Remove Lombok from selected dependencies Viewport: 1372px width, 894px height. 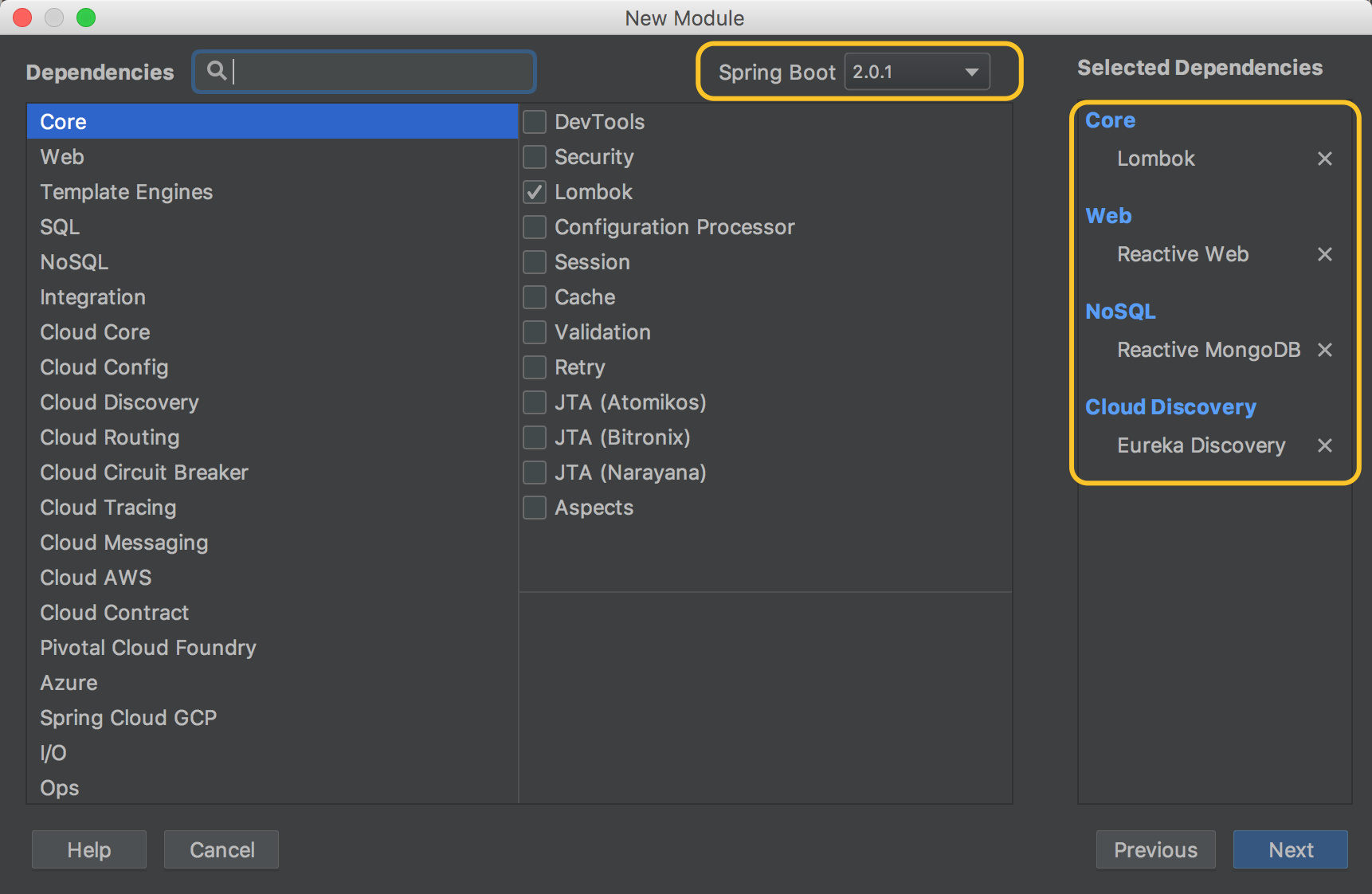(1324, 159)
